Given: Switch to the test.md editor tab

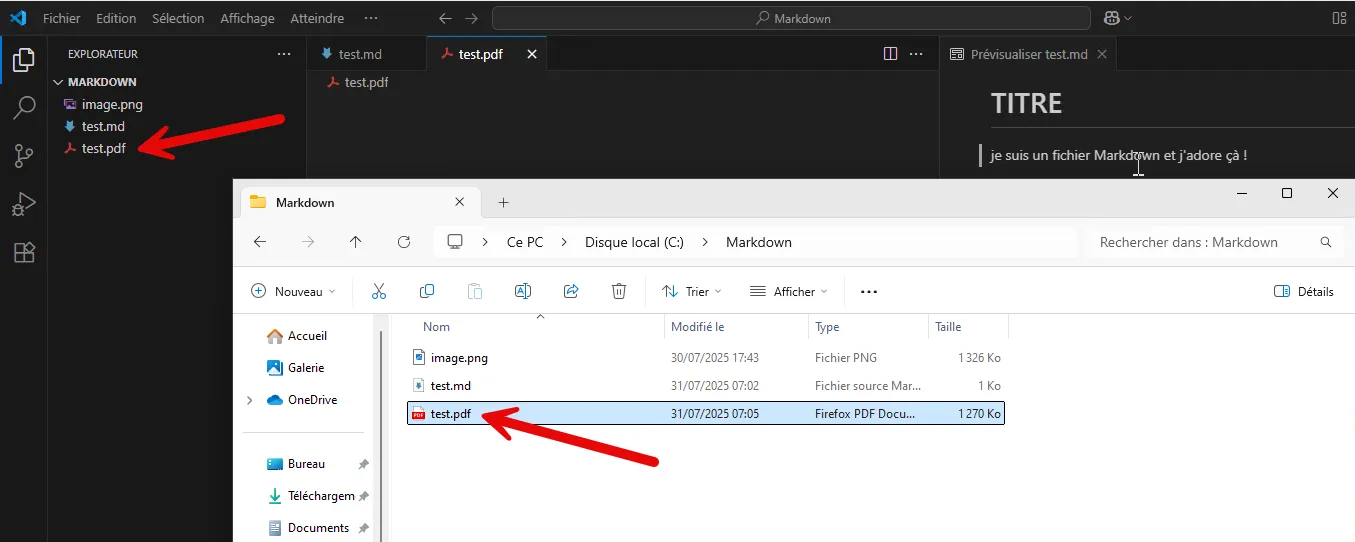Looking at the screenshot, I should (358, 54).
